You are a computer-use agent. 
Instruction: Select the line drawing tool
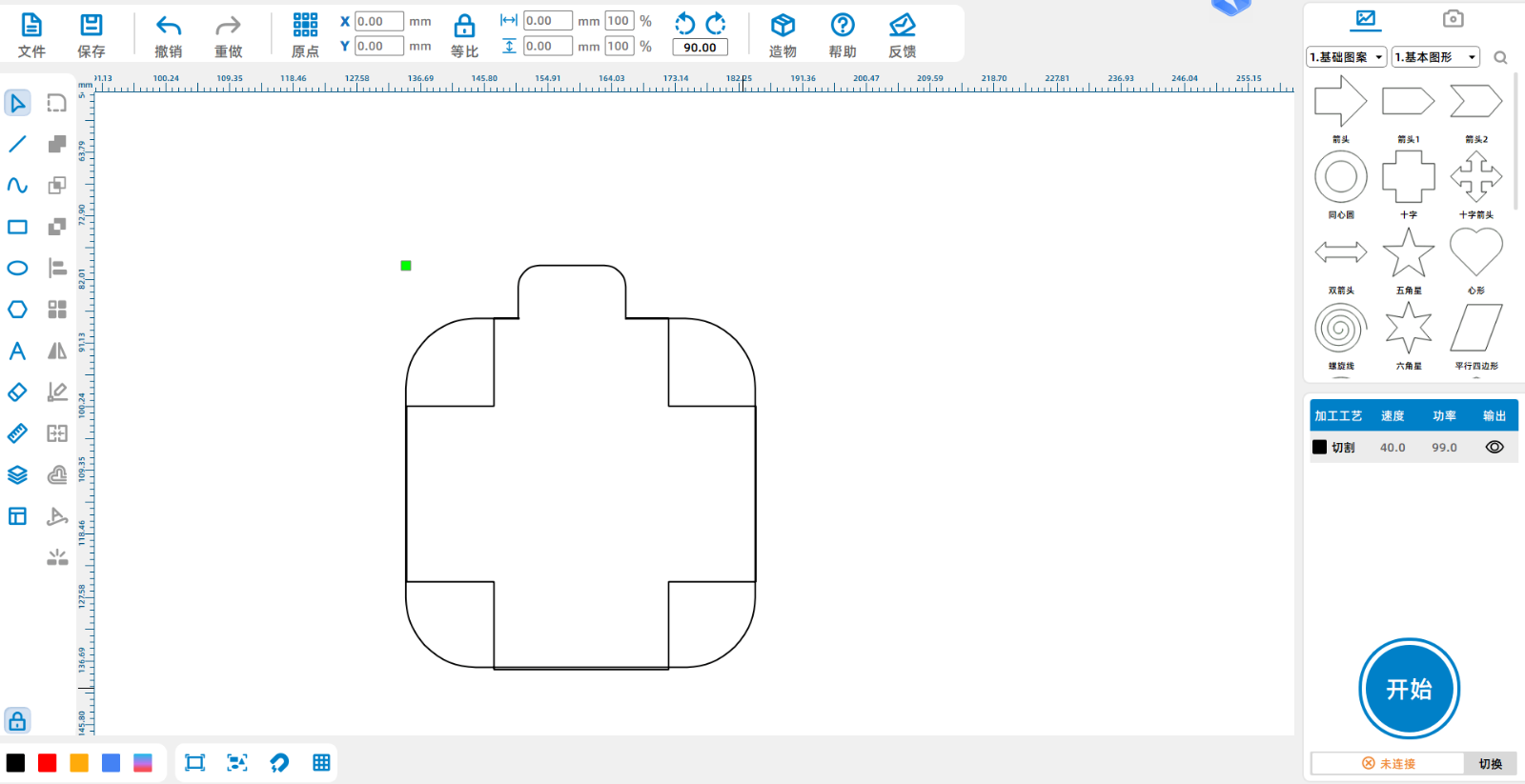(x=17, y=144)
